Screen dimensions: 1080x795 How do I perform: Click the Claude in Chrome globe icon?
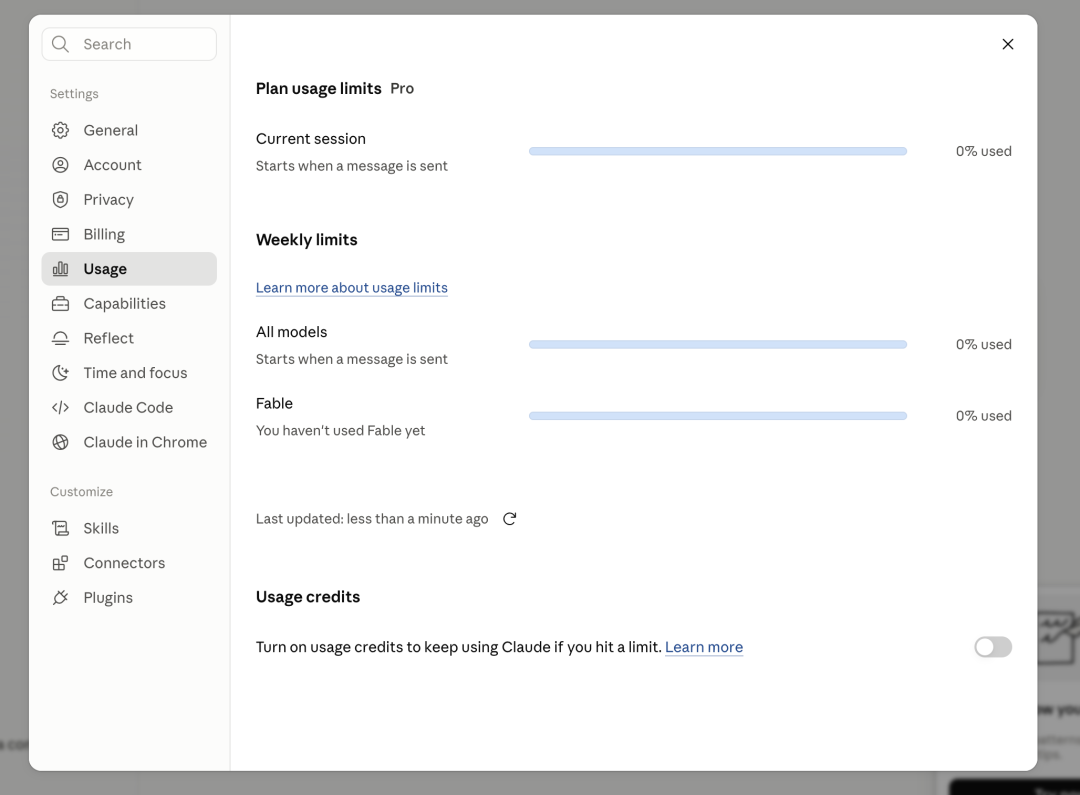61,442
